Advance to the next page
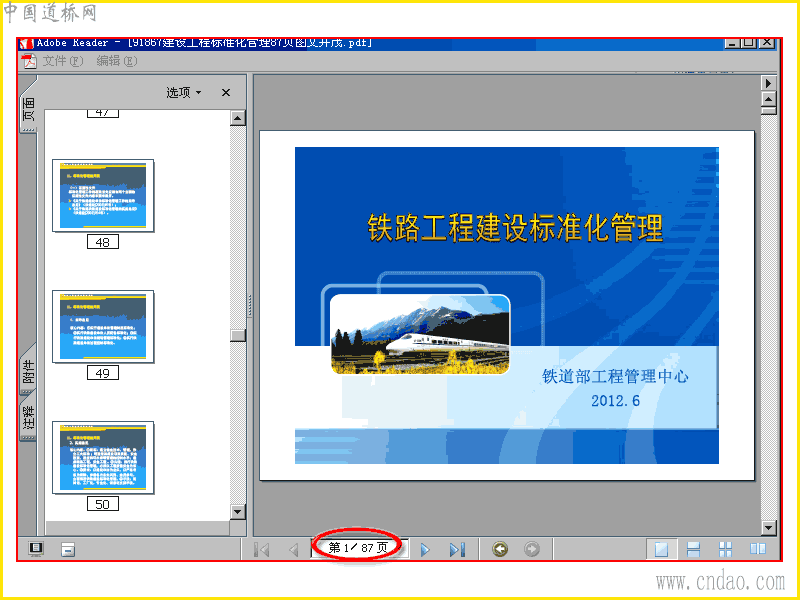The image size is (800, 600). [x=425, y=549]
